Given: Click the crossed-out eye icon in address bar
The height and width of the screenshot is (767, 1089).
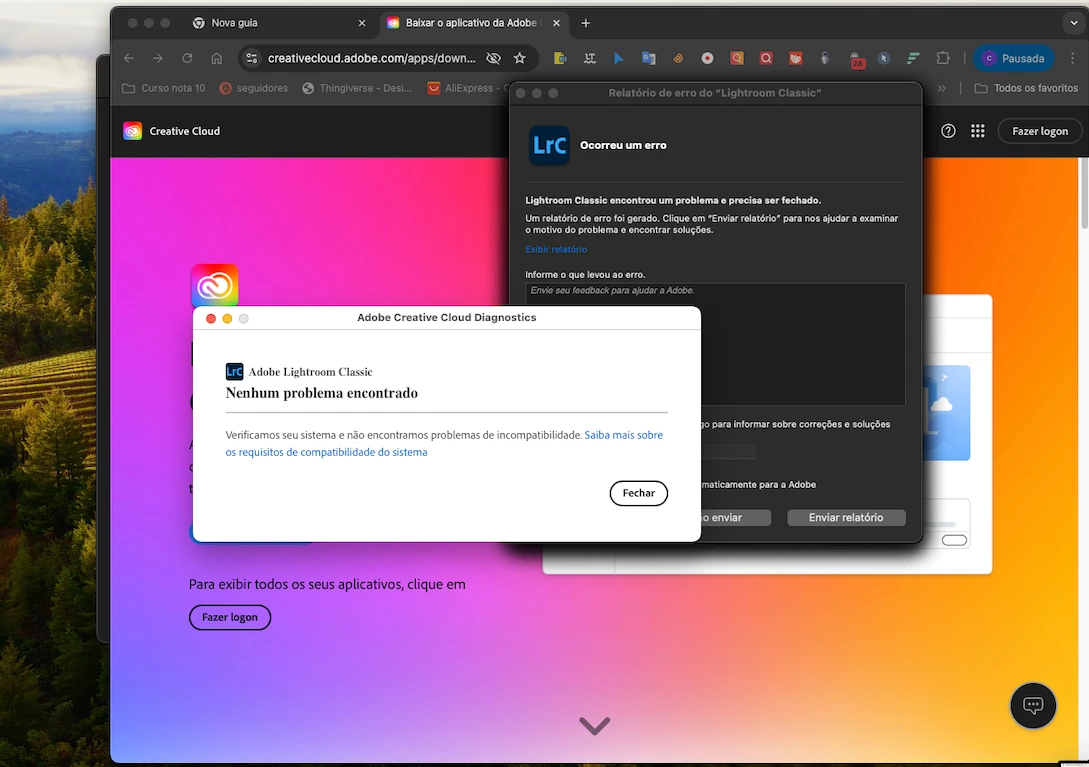Looking at the screenshot, I should tap(493, 58).
